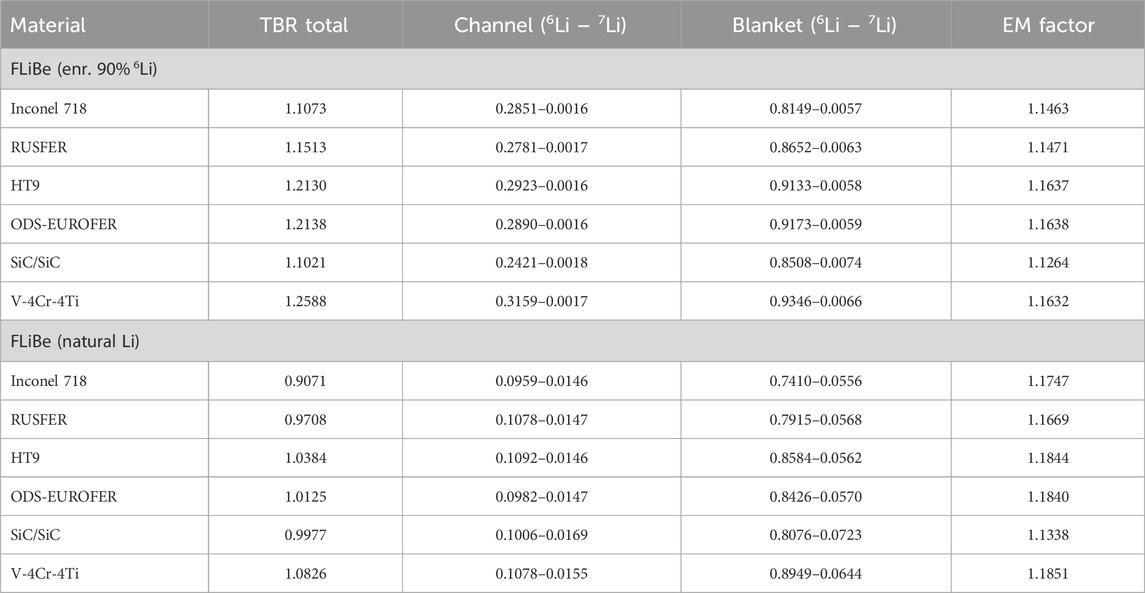
Task: Select the EM factor value 1.1851
Action: pyautogui.click(x=1046, y=574)
